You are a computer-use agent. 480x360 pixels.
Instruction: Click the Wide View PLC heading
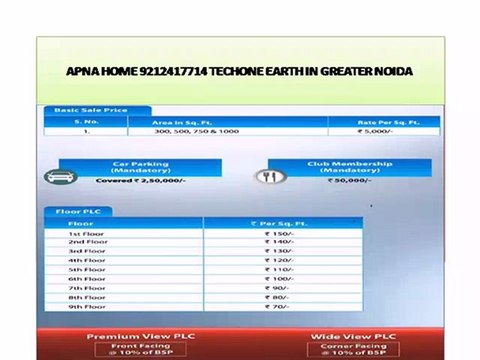[x=353, y=337]
